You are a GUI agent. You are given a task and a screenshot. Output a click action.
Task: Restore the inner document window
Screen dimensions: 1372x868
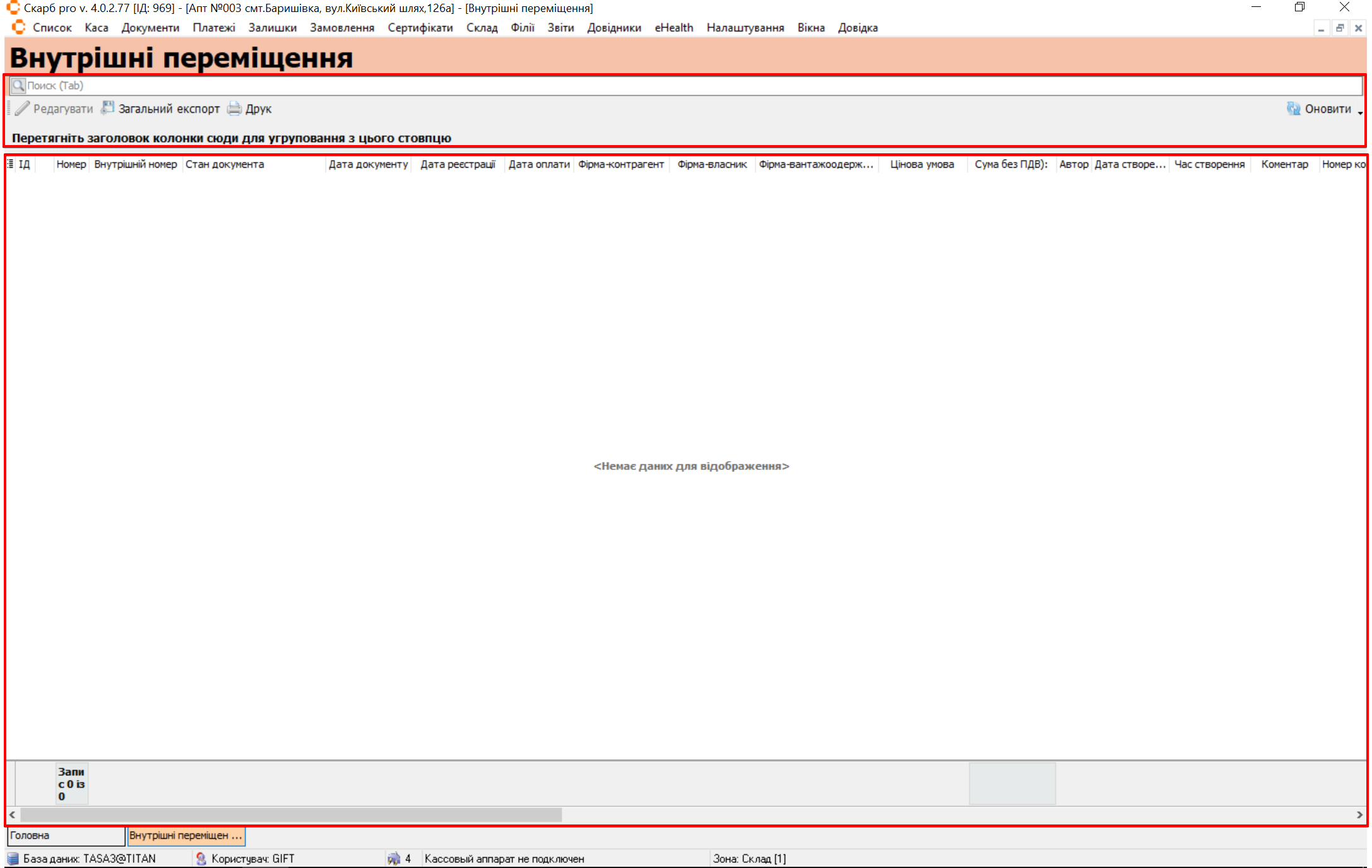pos(1339,28)
